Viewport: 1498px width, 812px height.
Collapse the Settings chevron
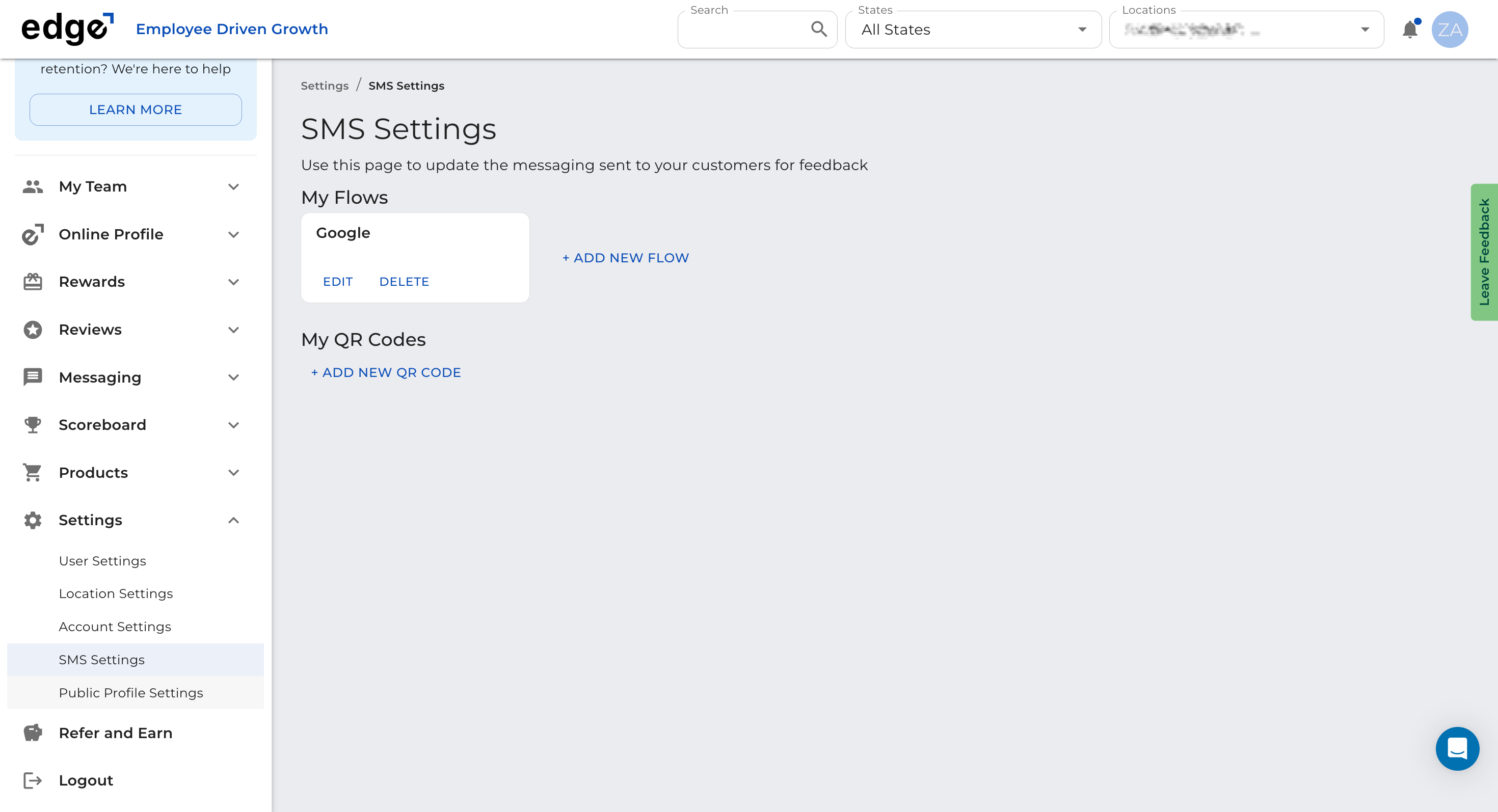[x=234, y=520]
